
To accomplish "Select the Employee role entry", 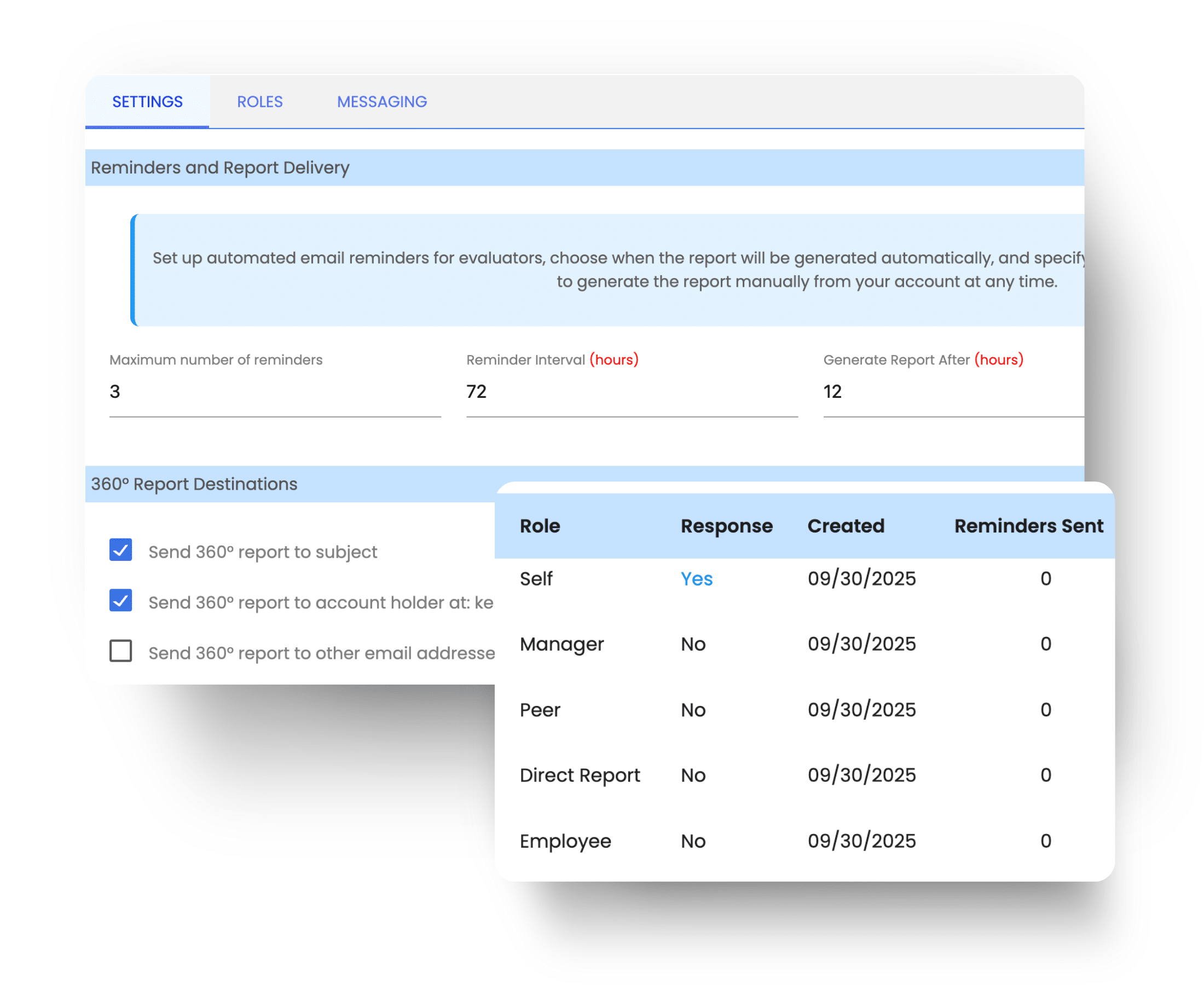I will (566, 841).
